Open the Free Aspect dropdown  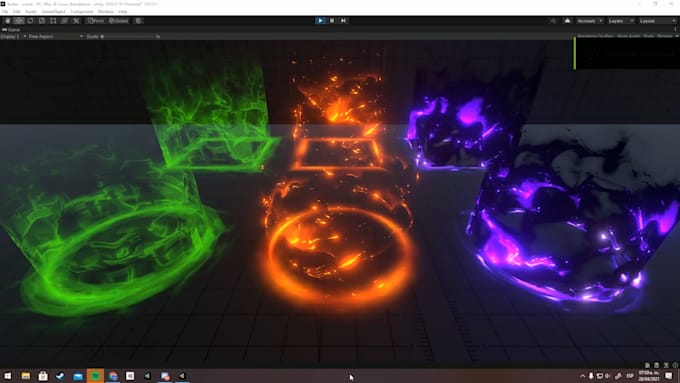click(x=56, y=36)
